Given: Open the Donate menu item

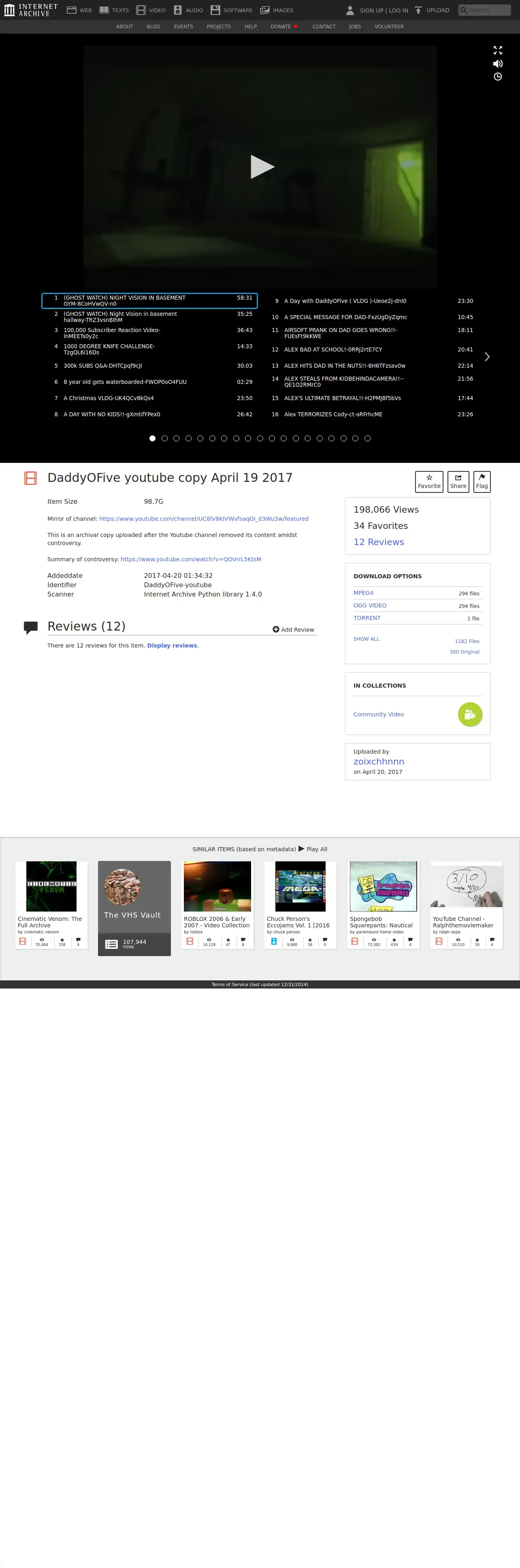Looking at the screenshot, I should click(284, 27).
